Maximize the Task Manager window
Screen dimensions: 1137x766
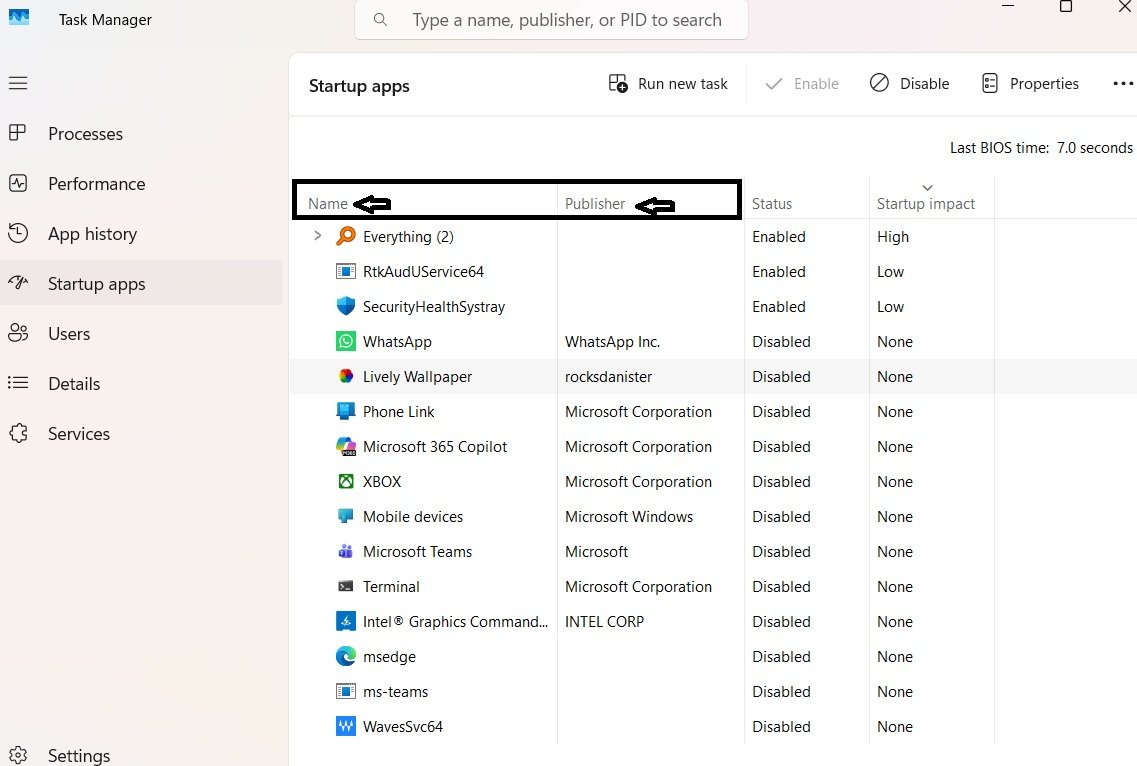(x=1066, y=7)
